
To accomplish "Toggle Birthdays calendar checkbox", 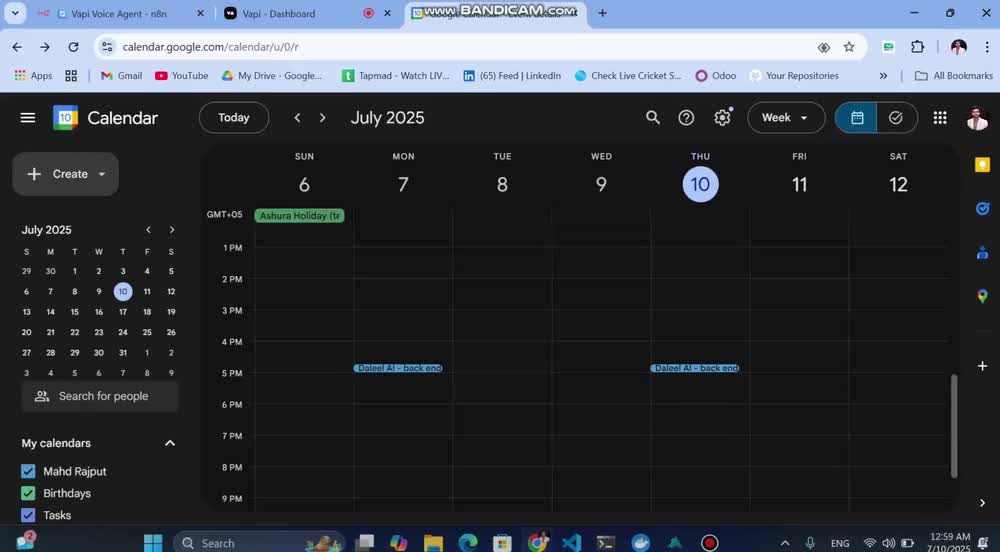I will (x=28, y=493).
